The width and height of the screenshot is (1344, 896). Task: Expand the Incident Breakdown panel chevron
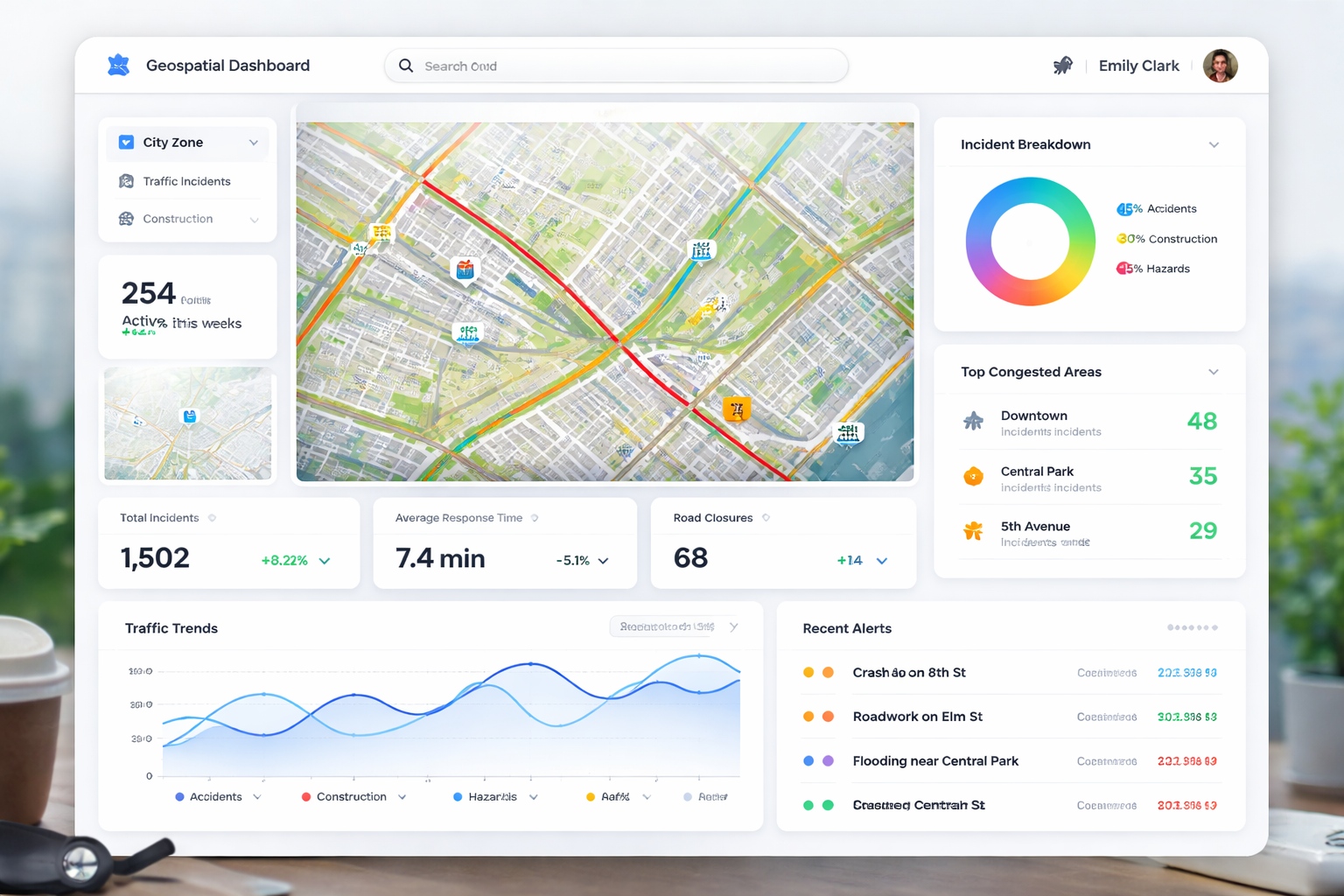click(1214, 145)
